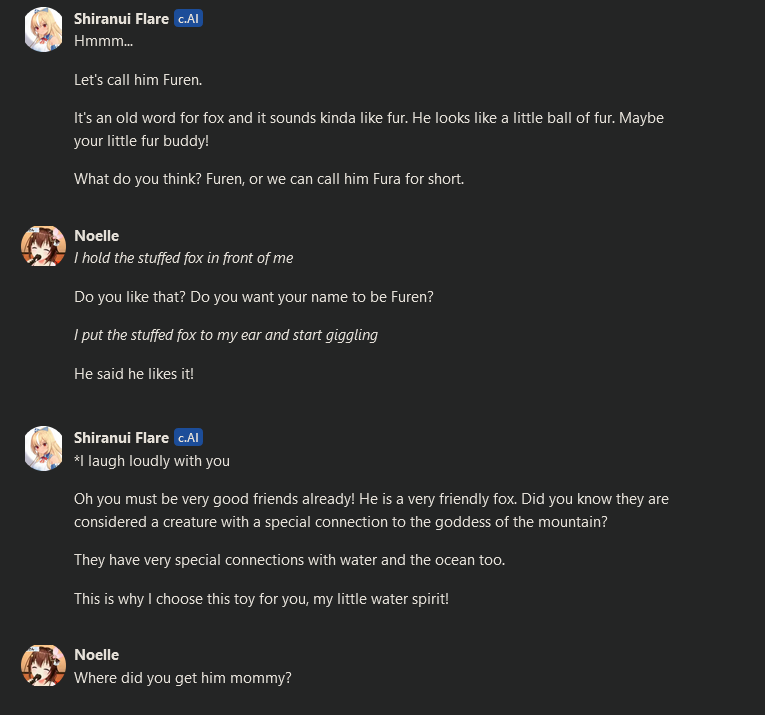Select Shiranui Flare's name above the laughing message
The image size is (765, 715).
pos(121,437)
